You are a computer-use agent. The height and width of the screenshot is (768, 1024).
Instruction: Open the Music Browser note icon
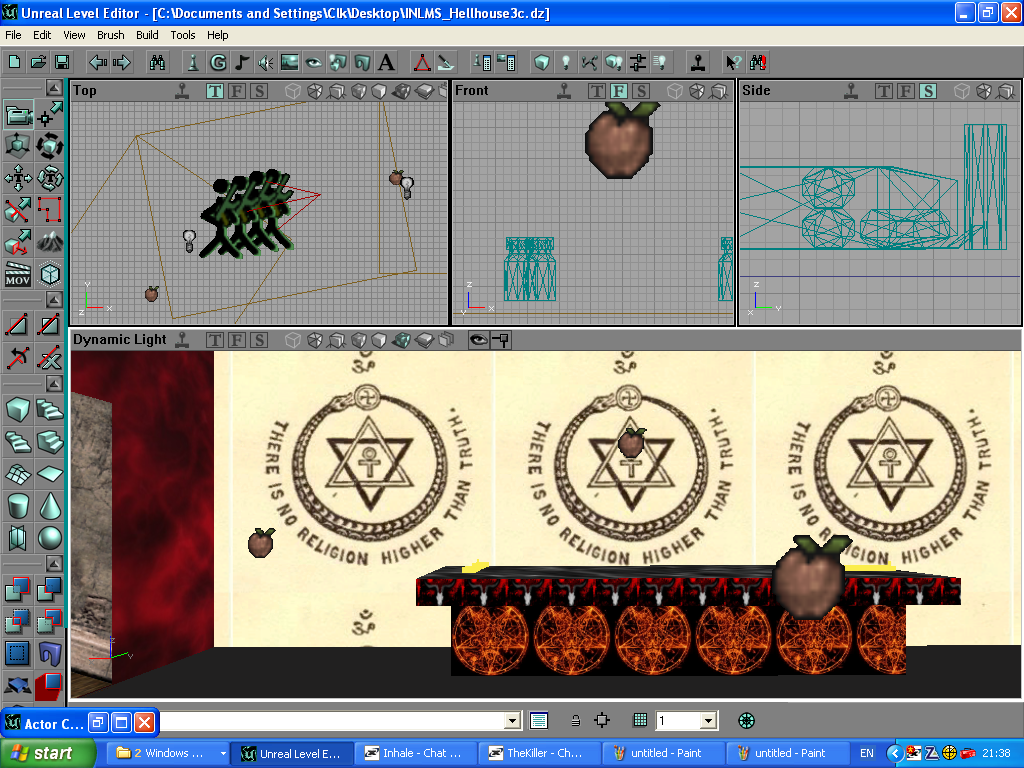[242, 62]
